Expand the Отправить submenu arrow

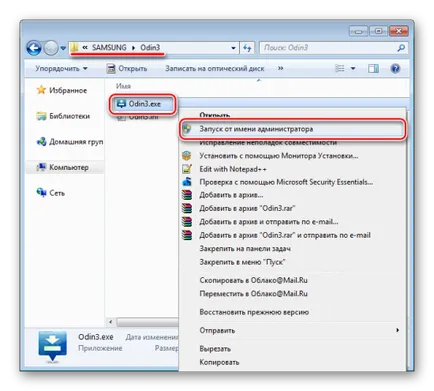[x=397, y=330]
